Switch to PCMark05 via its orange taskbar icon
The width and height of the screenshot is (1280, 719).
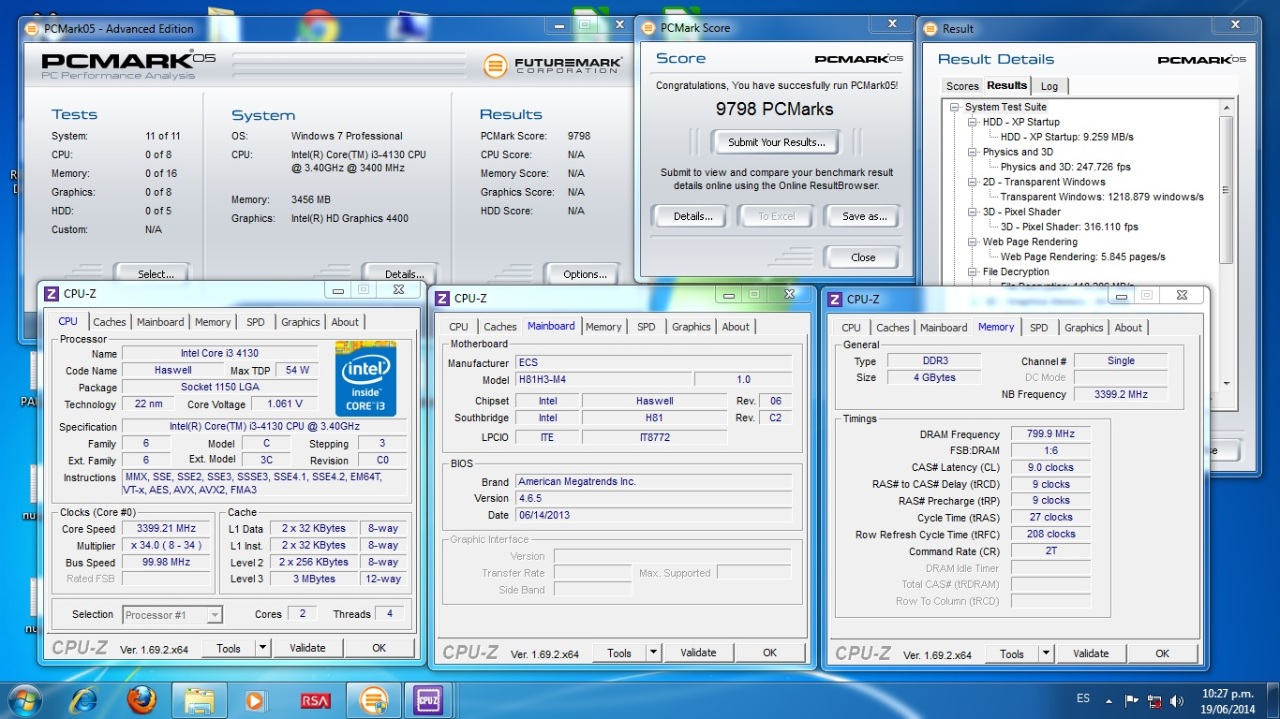(x=373, y=700)
